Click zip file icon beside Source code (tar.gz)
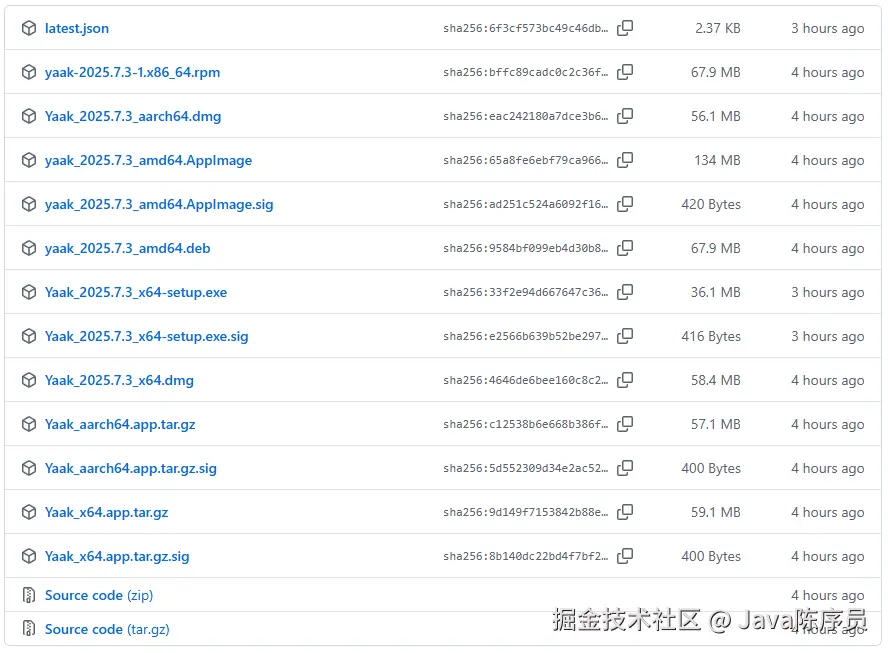888x653 pixels. (29, 629)
